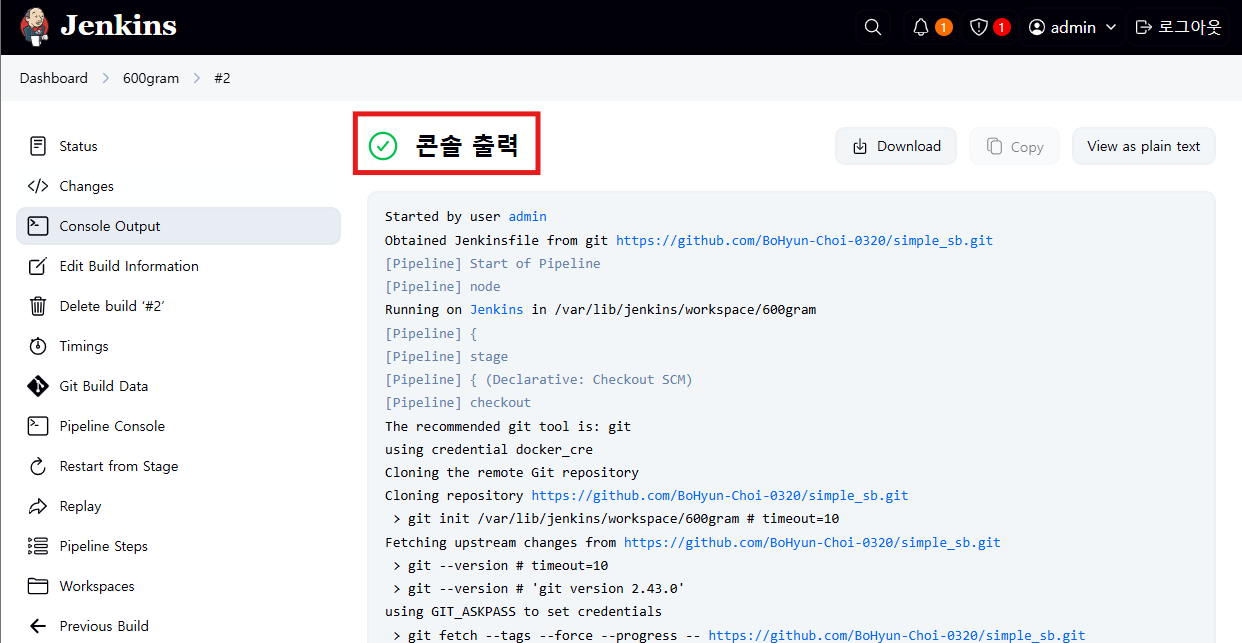Open notifications bell icon

(921, 27)
